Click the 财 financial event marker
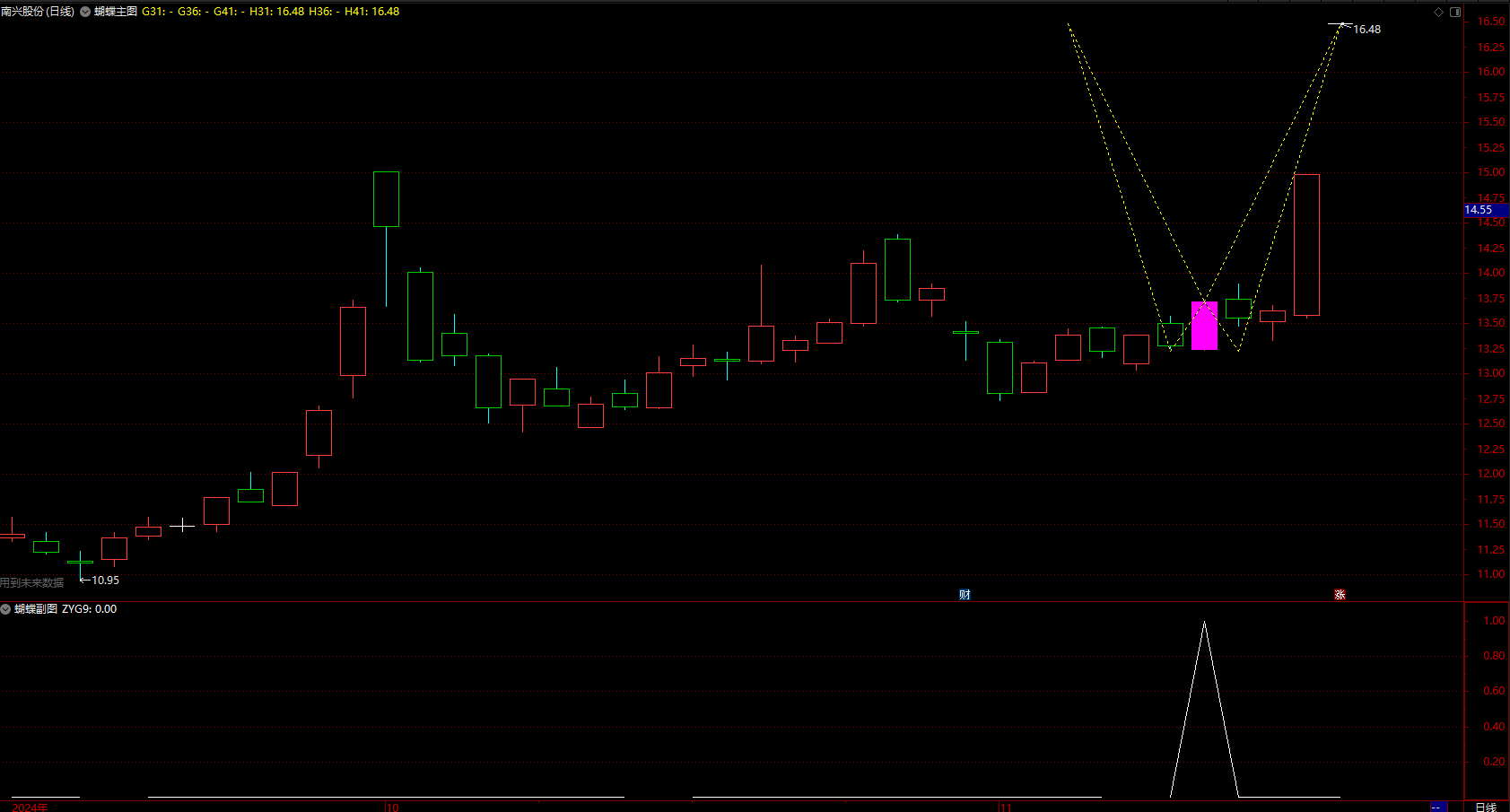This screenshot has width=1510, height=812. [x=964, y=594]
